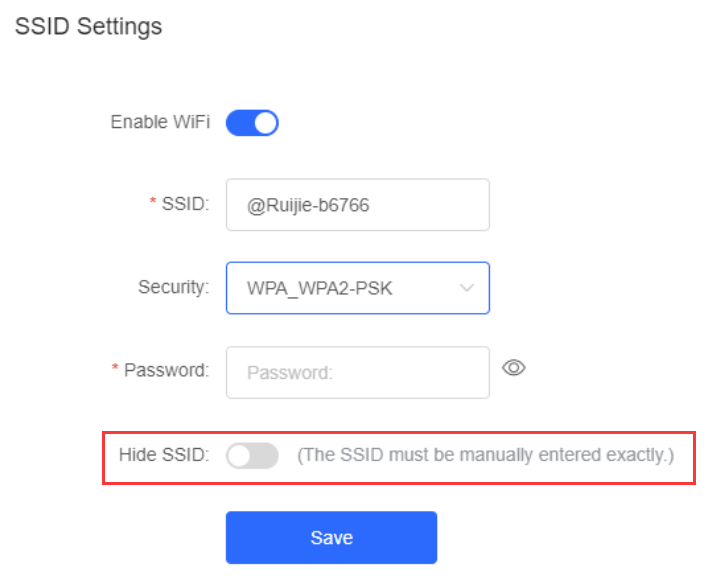Place cursor in the @Ruijie-b6766 text
The height and width of the screenshot is (585, 720).
point(308,205)
